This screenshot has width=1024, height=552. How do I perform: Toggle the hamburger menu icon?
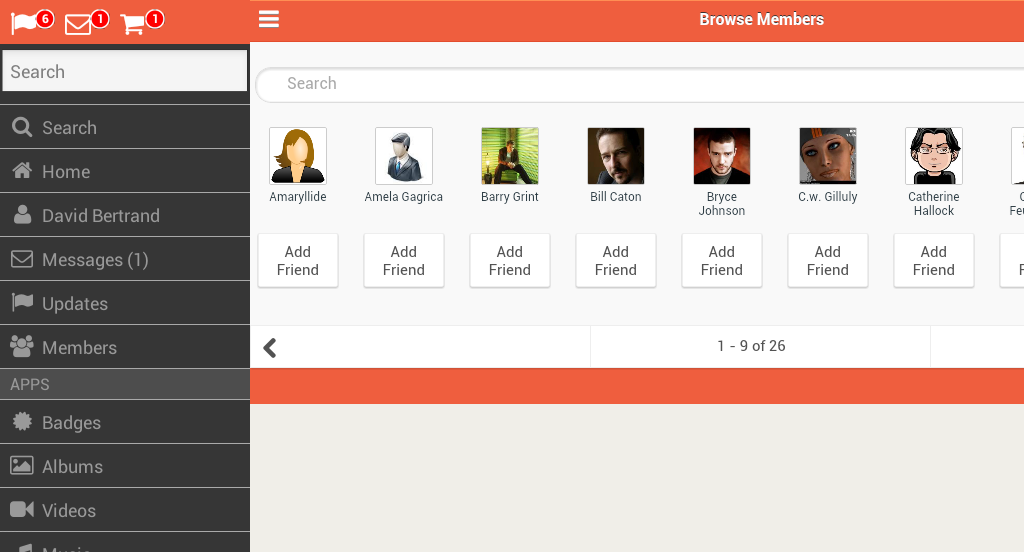coord(268,19)
